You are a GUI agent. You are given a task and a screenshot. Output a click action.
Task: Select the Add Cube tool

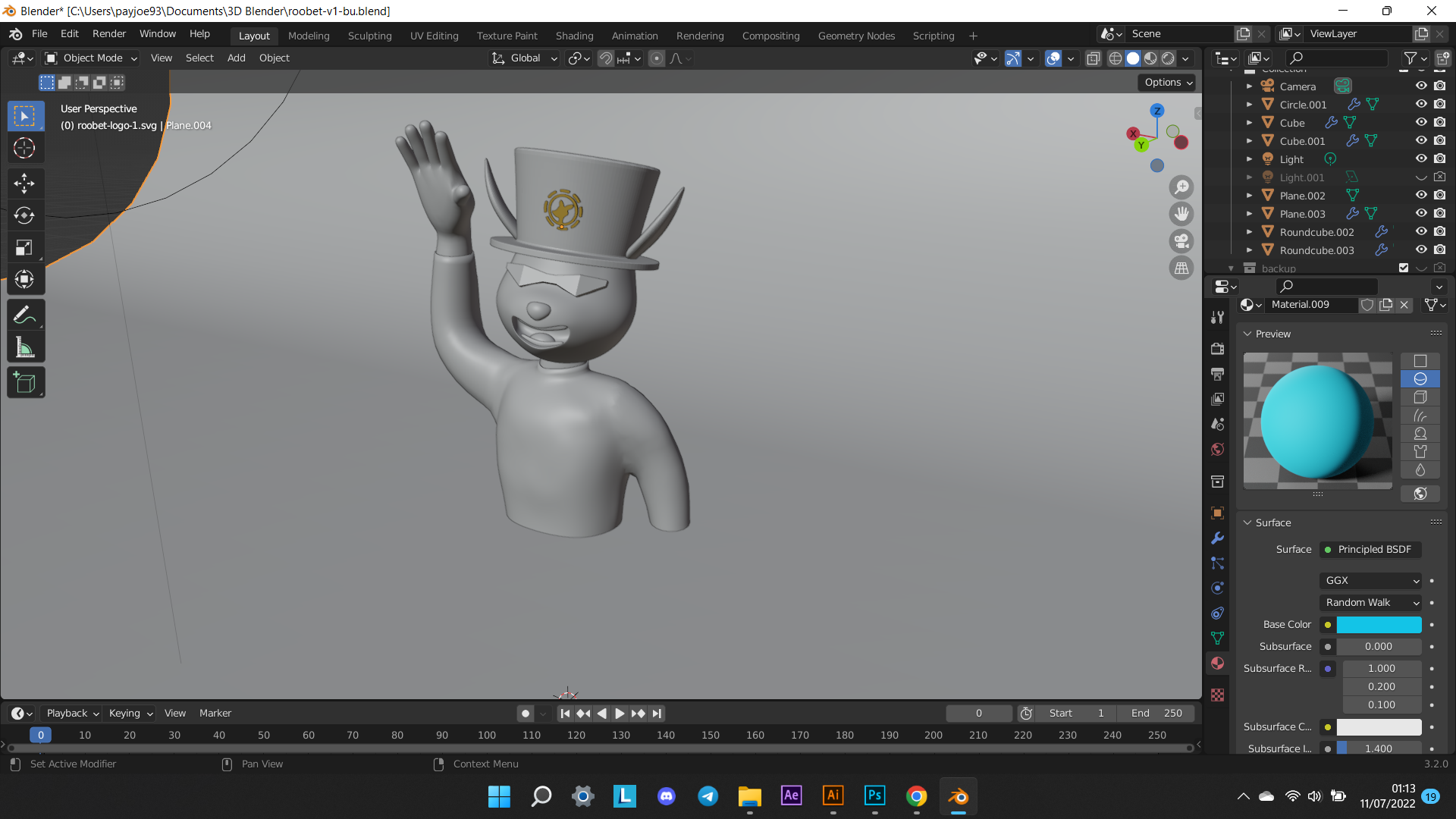[x=24, y=383]
